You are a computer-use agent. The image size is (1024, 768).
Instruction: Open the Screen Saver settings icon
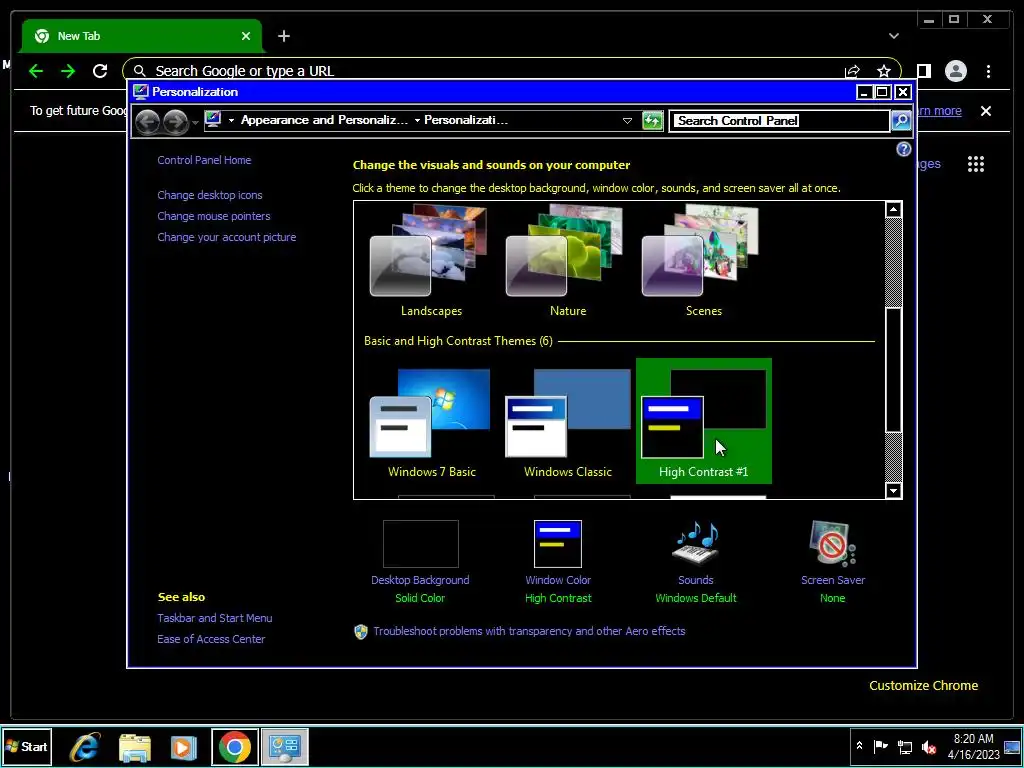(x=833, y=544)
